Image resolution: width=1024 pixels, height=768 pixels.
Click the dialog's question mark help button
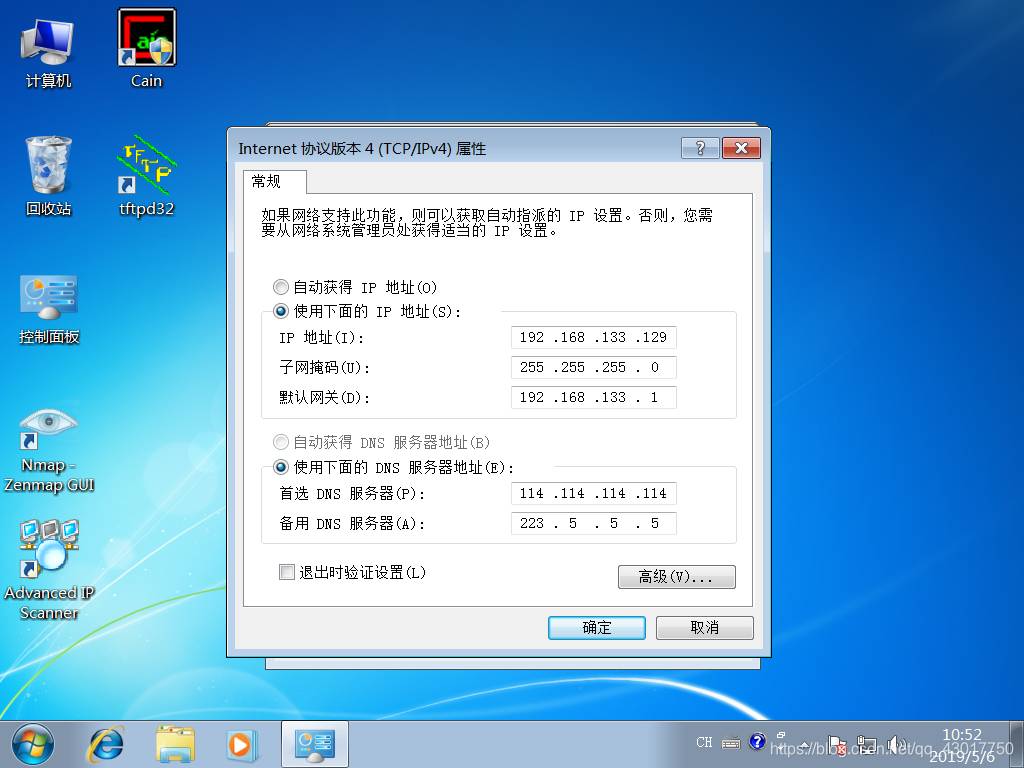(700, 148)
